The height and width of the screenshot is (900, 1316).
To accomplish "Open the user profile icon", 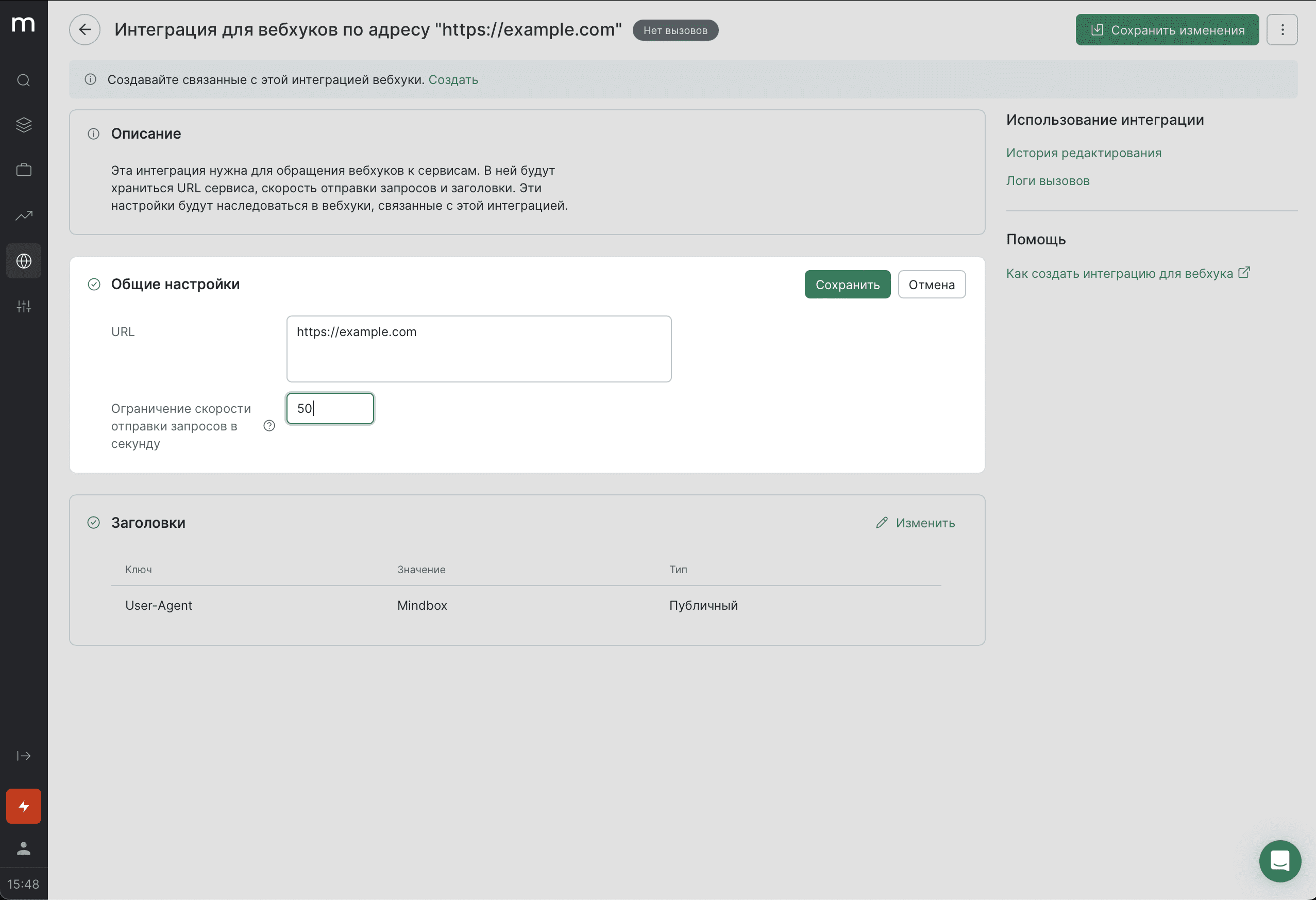I will (x=23, y=848).
